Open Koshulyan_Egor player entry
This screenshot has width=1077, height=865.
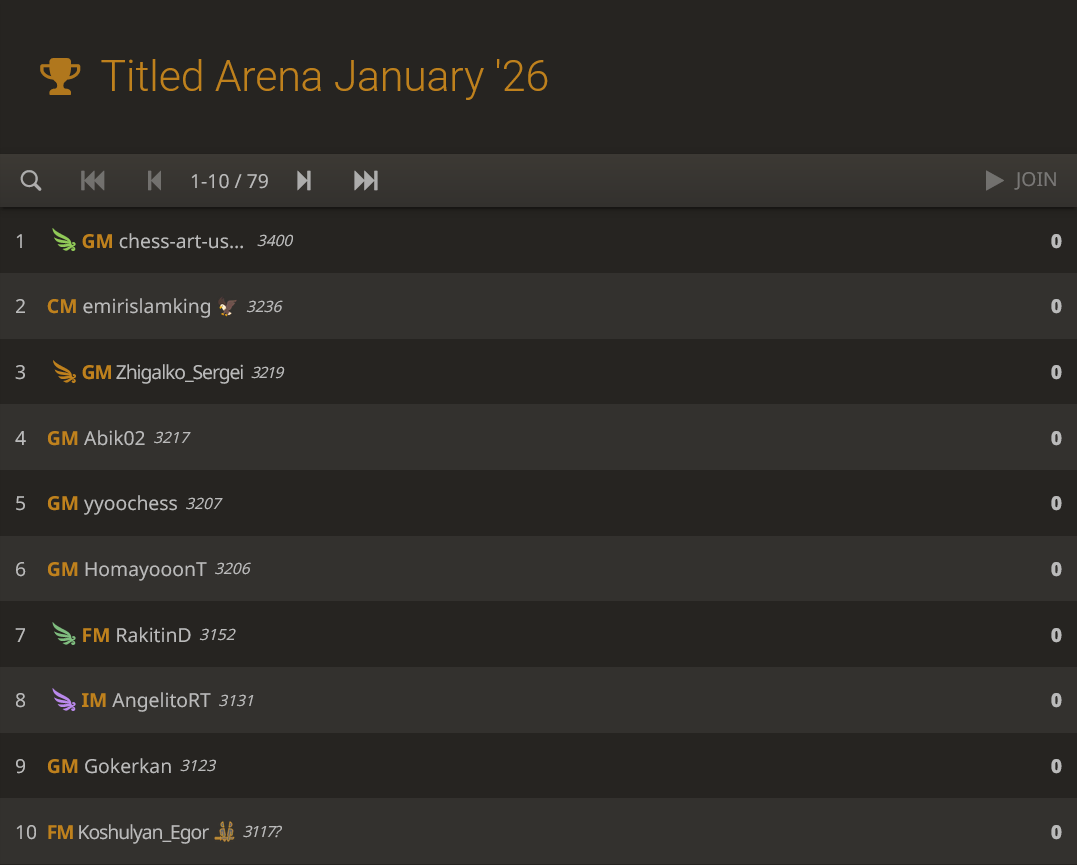pyautogui.click(x=143, y=832)
